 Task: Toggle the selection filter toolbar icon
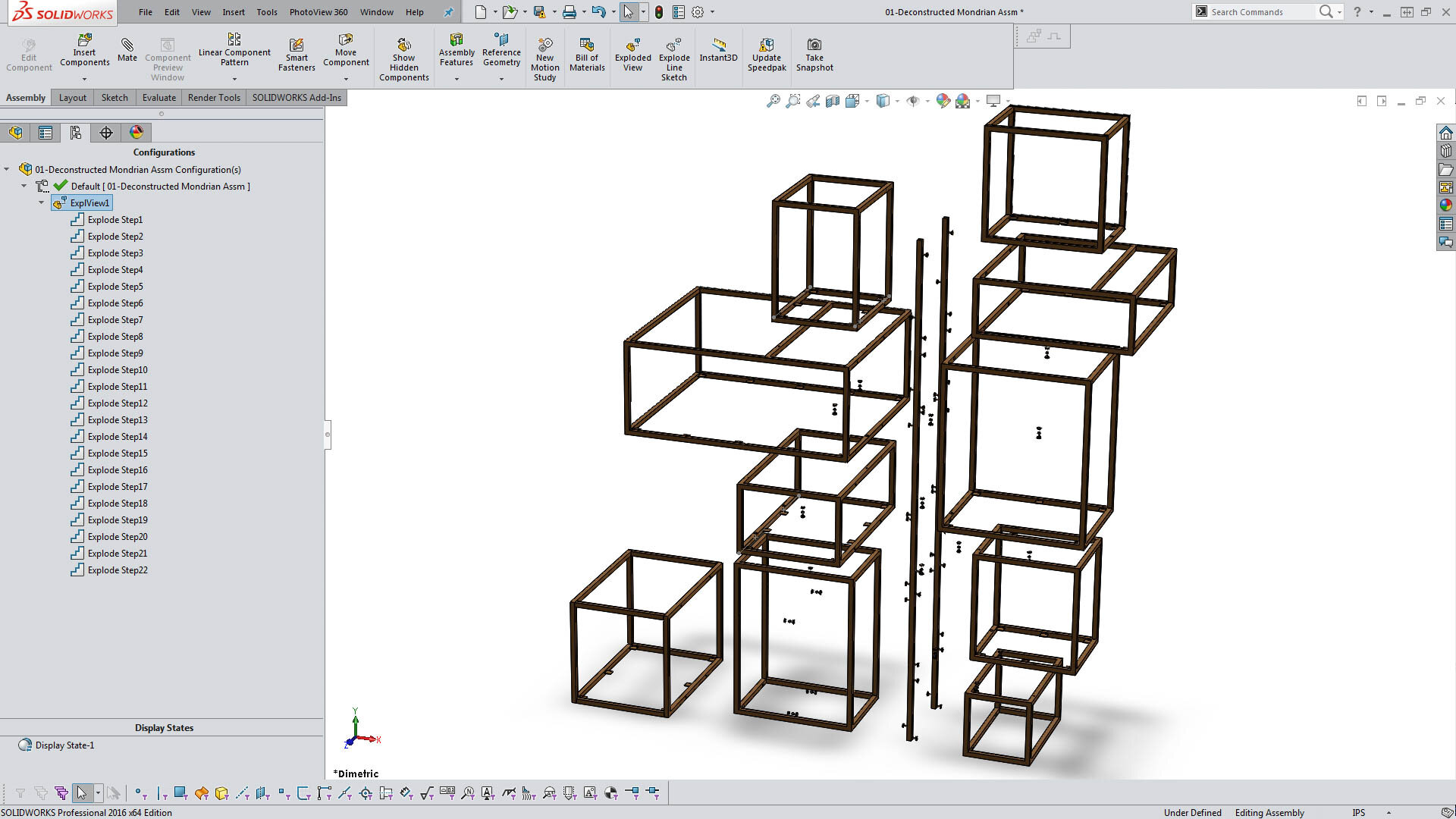pos(20,793)
